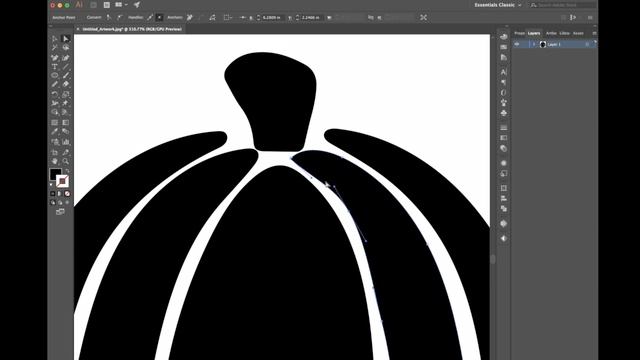The width and height of the screenshot is (640, 360).
Task: Select the Lasso tool
Action: click(x=66, y=48)
